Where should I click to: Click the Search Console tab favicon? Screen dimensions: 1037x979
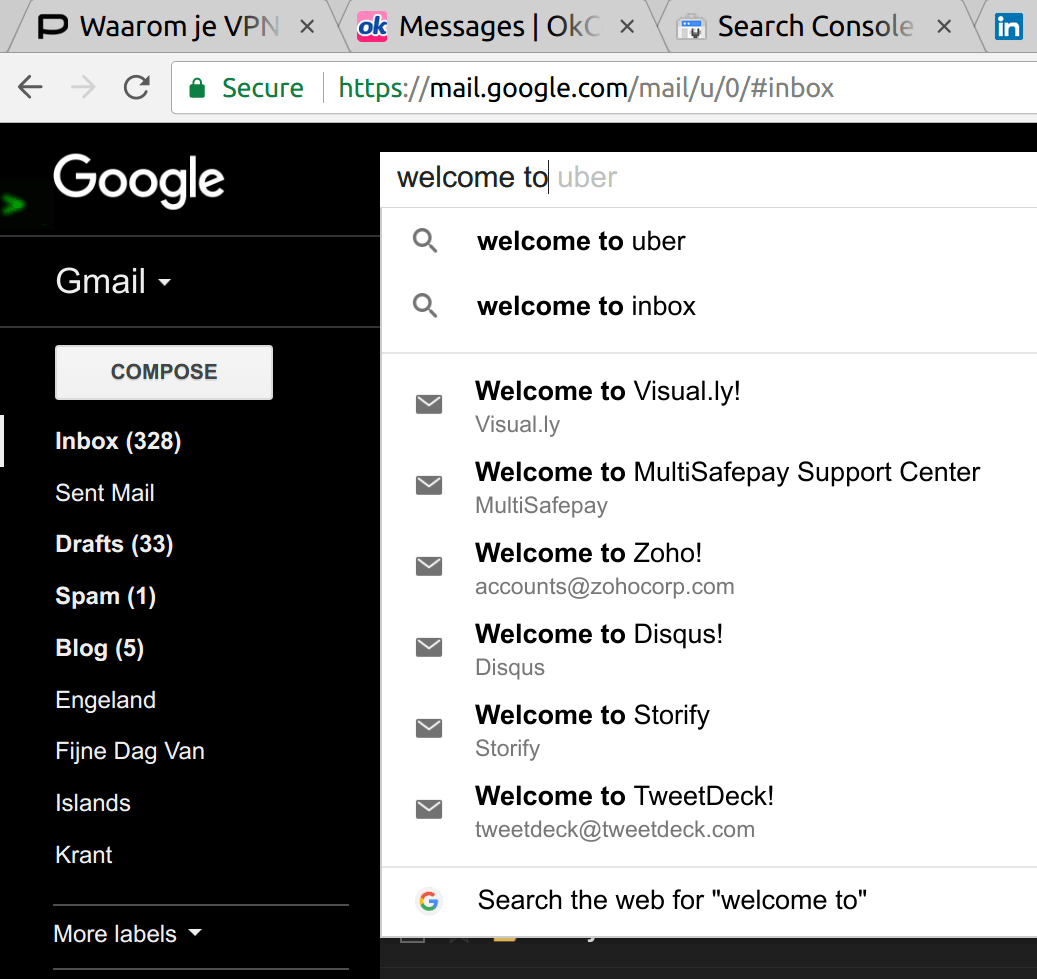(691, 28)
